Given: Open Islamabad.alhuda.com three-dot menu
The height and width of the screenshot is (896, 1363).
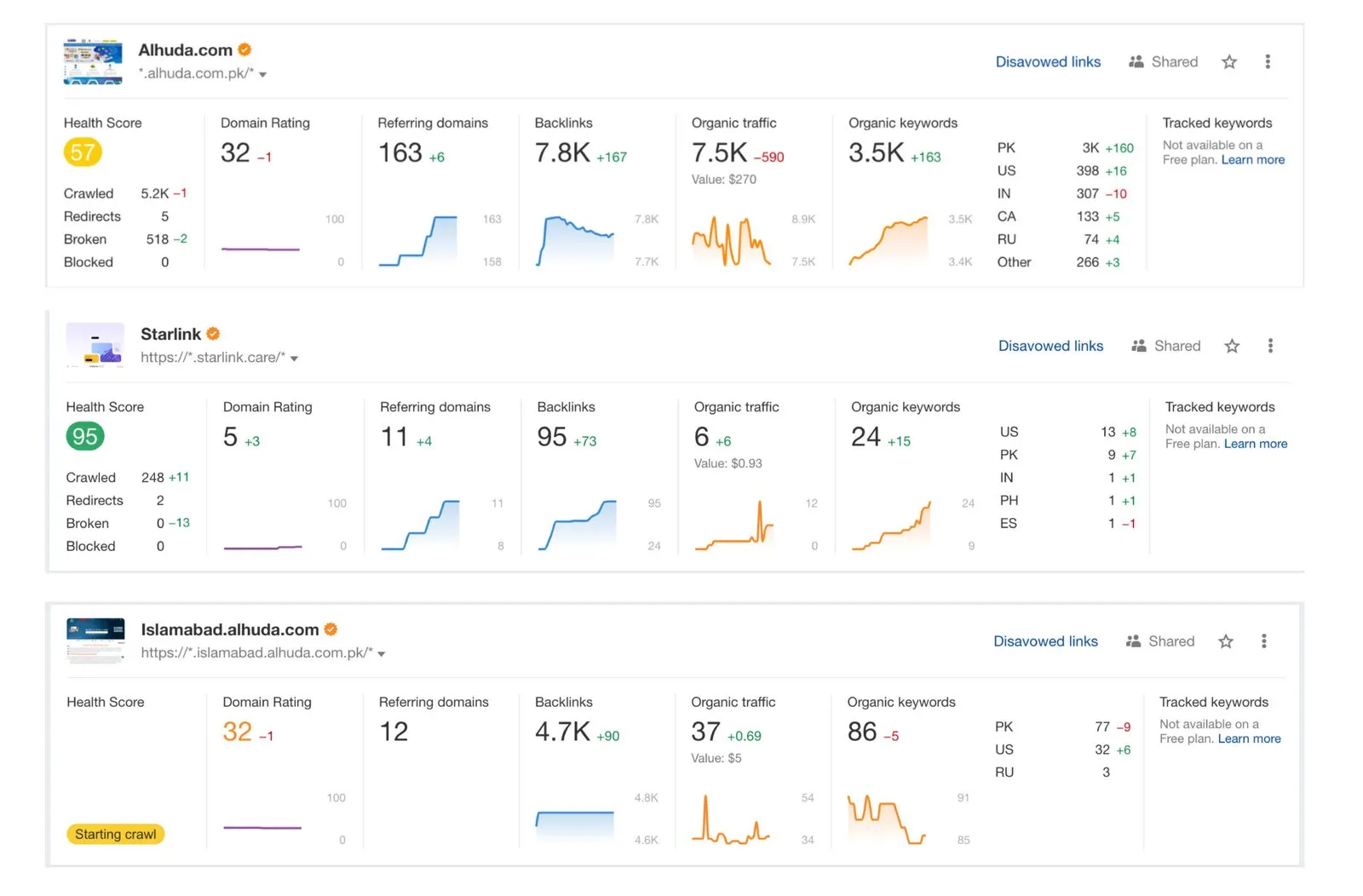Looking at the screenshot, I should pos(1264,641).
